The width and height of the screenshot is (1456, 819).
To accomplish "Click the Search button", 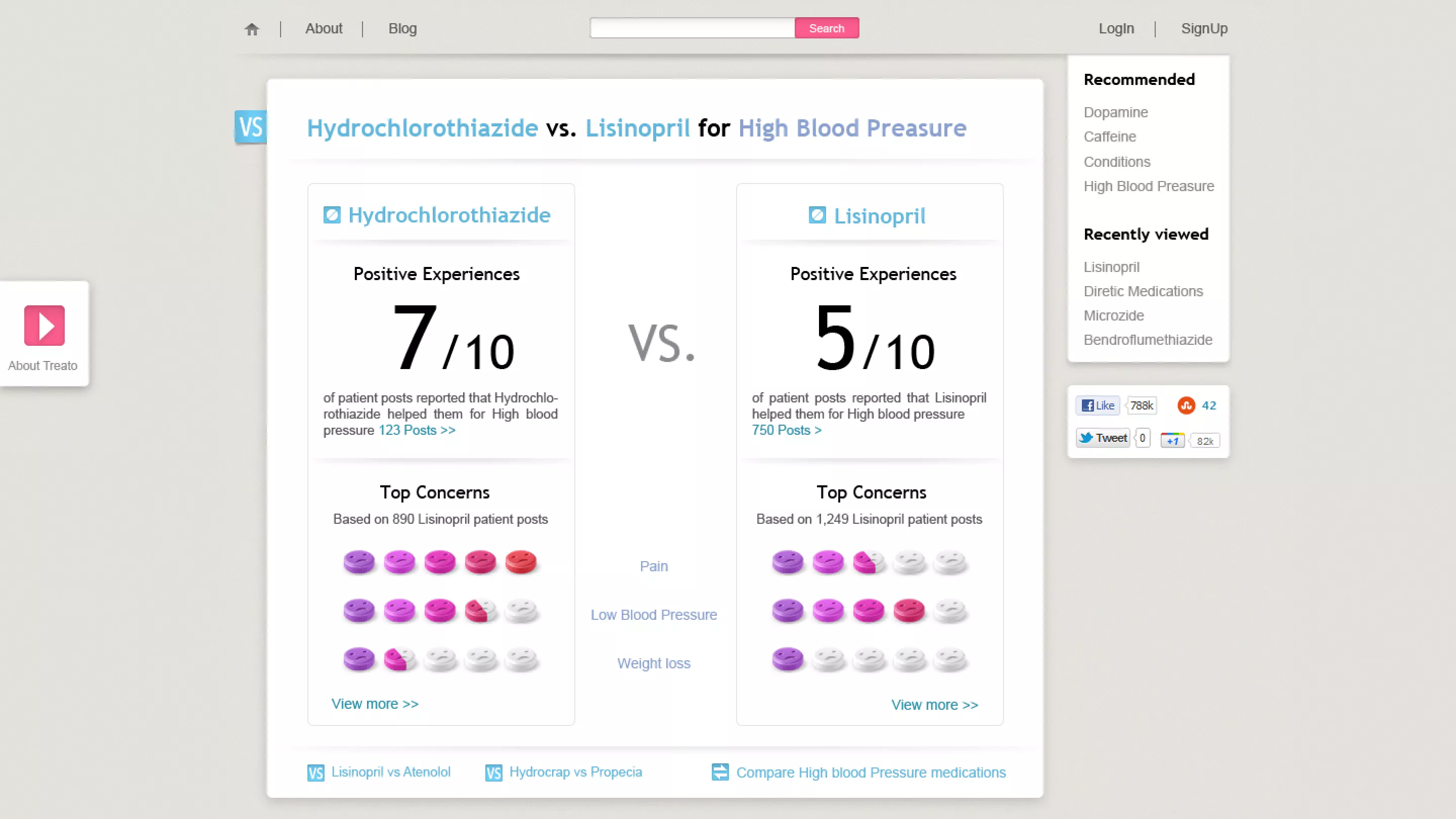I will [x=827, y=28].
